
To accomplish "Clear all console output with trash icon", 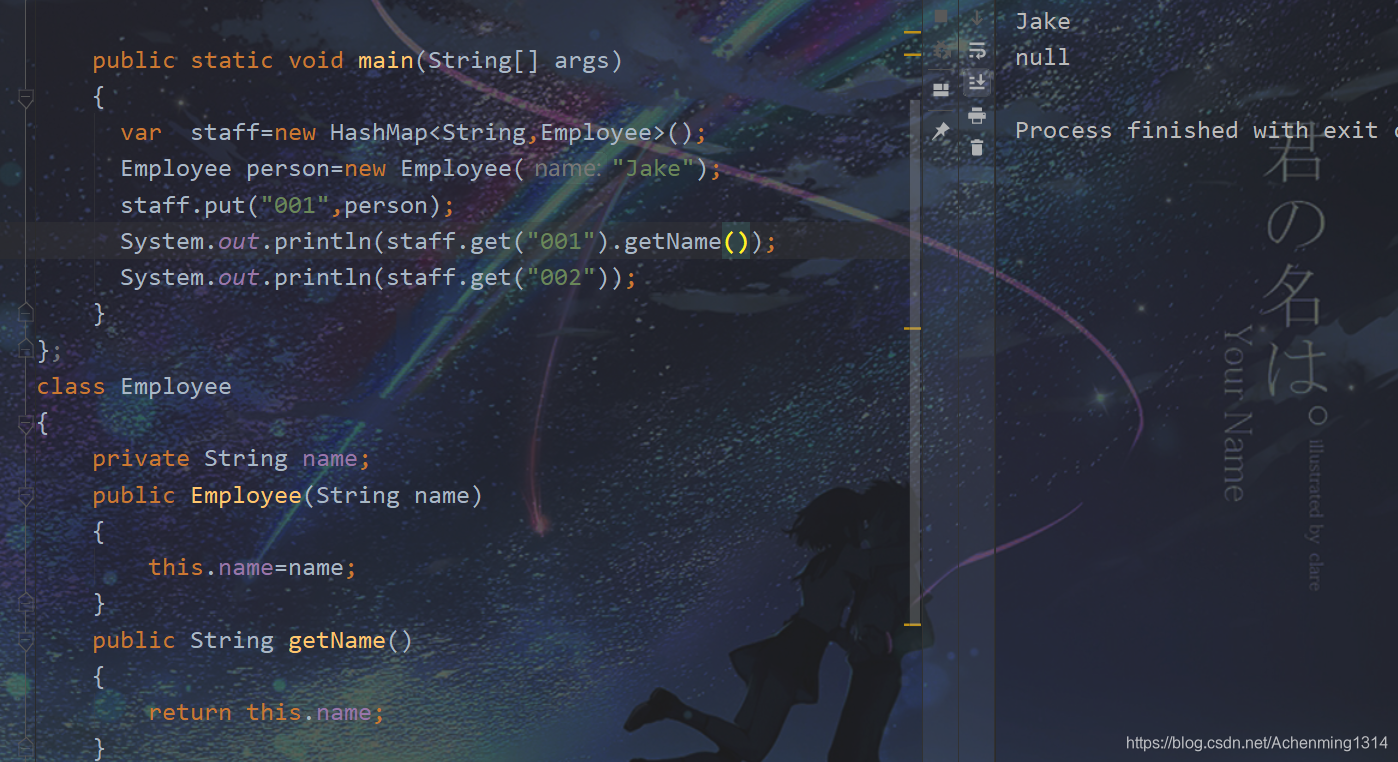I will (977, 147).
